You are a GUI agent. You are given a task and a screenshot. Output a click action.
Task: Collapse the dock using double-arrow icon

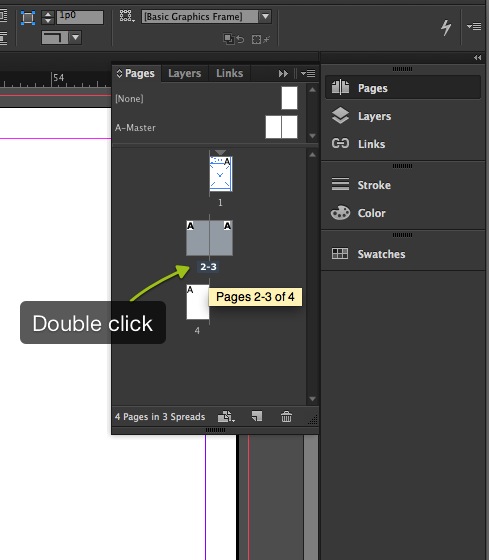(477, 58)
